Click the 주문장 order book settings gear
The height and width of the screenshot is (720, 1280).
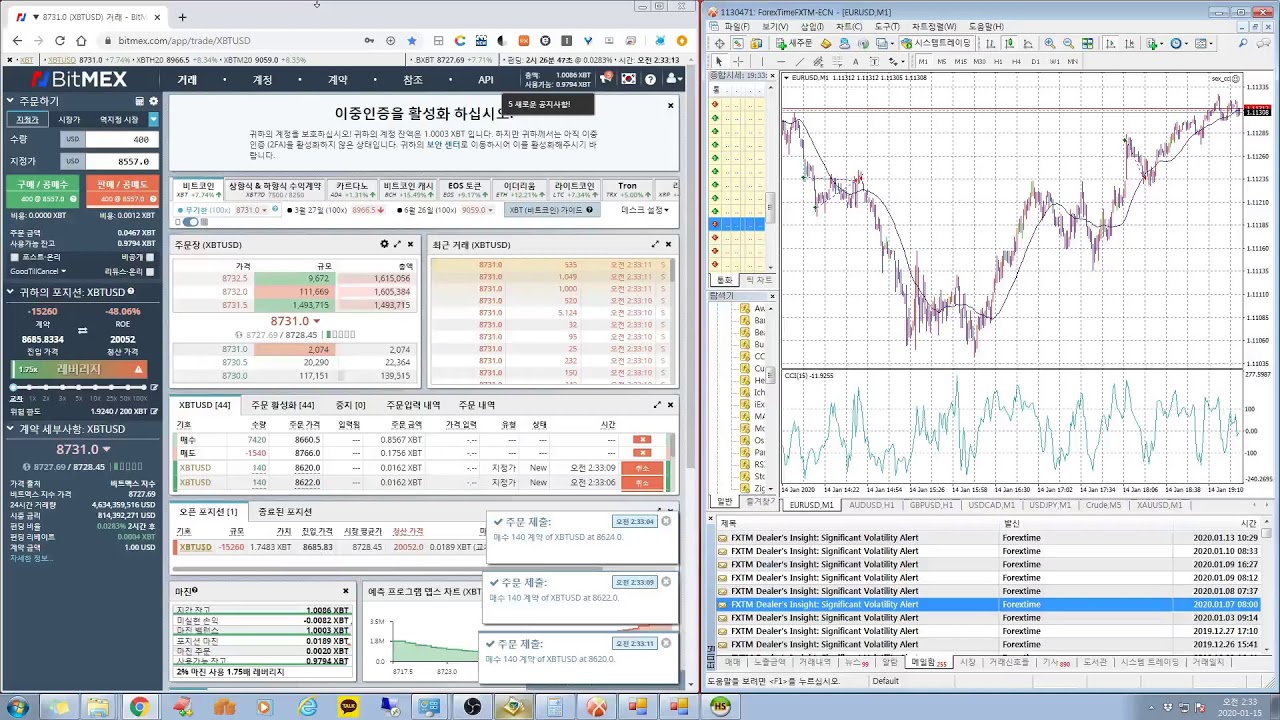384,244
